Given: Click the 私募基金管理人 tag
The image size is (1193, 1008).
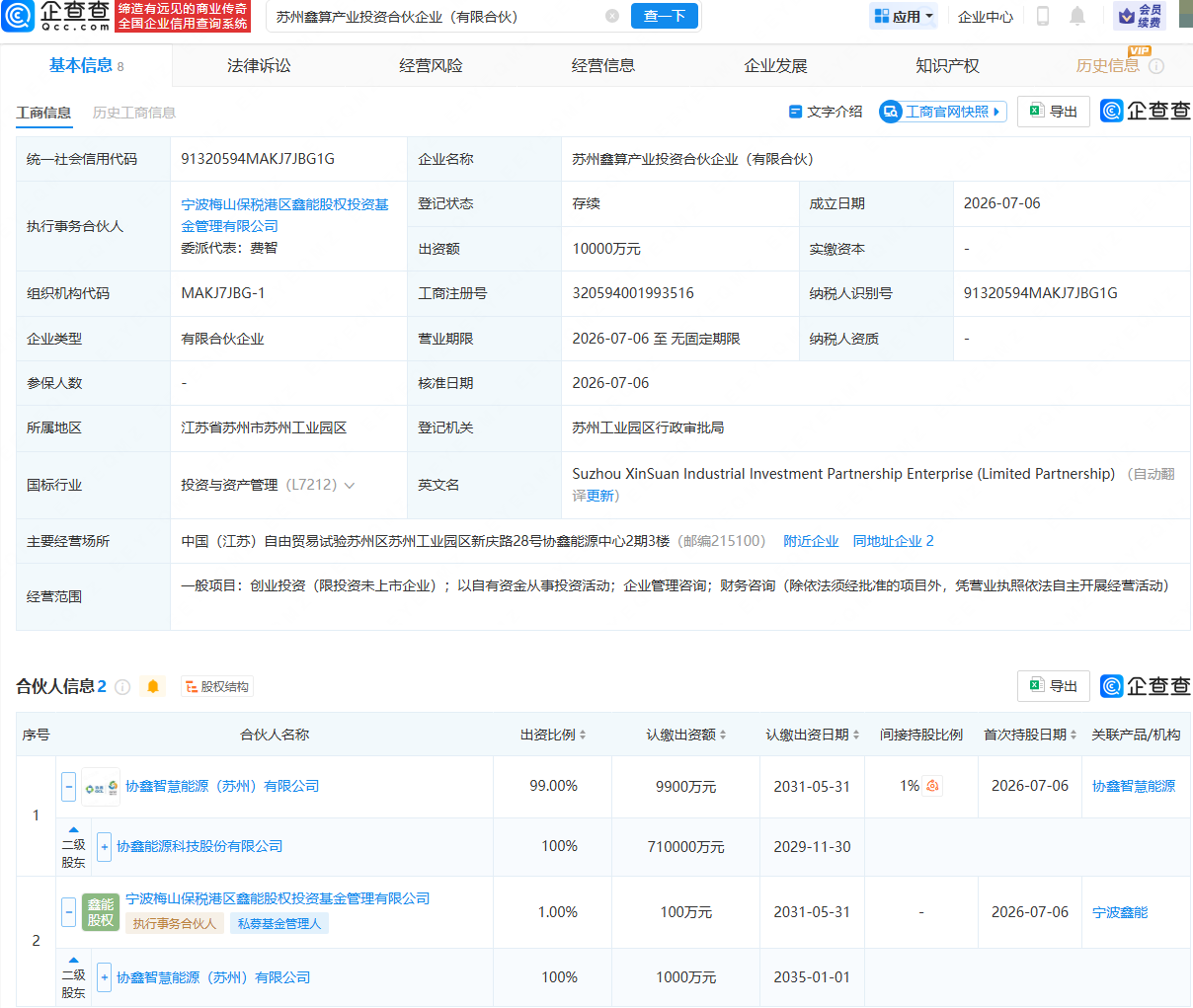Looking at the screenshot, I should tap(279, 923).
